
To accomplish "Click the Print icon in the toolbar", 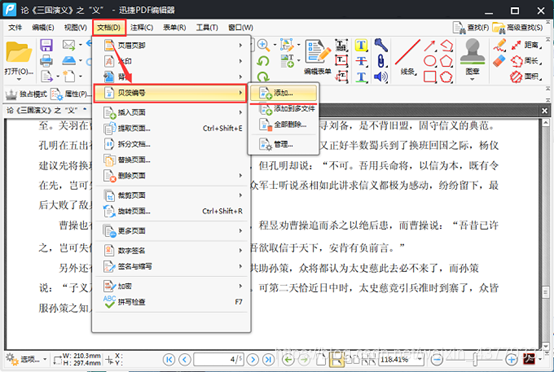I will coord(46,61).
